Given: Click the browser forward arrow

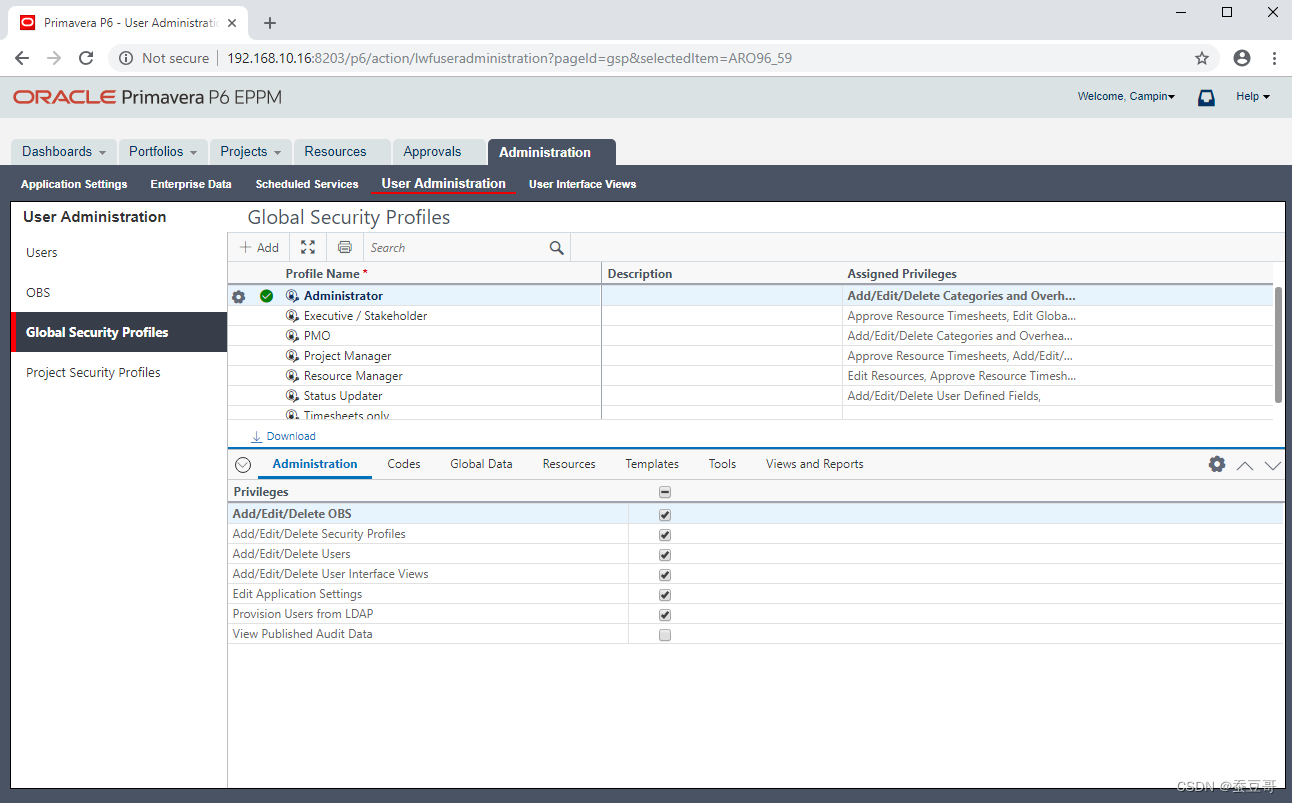Looking at the screenshot, I should pyautogui.click(x=54, y=58).
